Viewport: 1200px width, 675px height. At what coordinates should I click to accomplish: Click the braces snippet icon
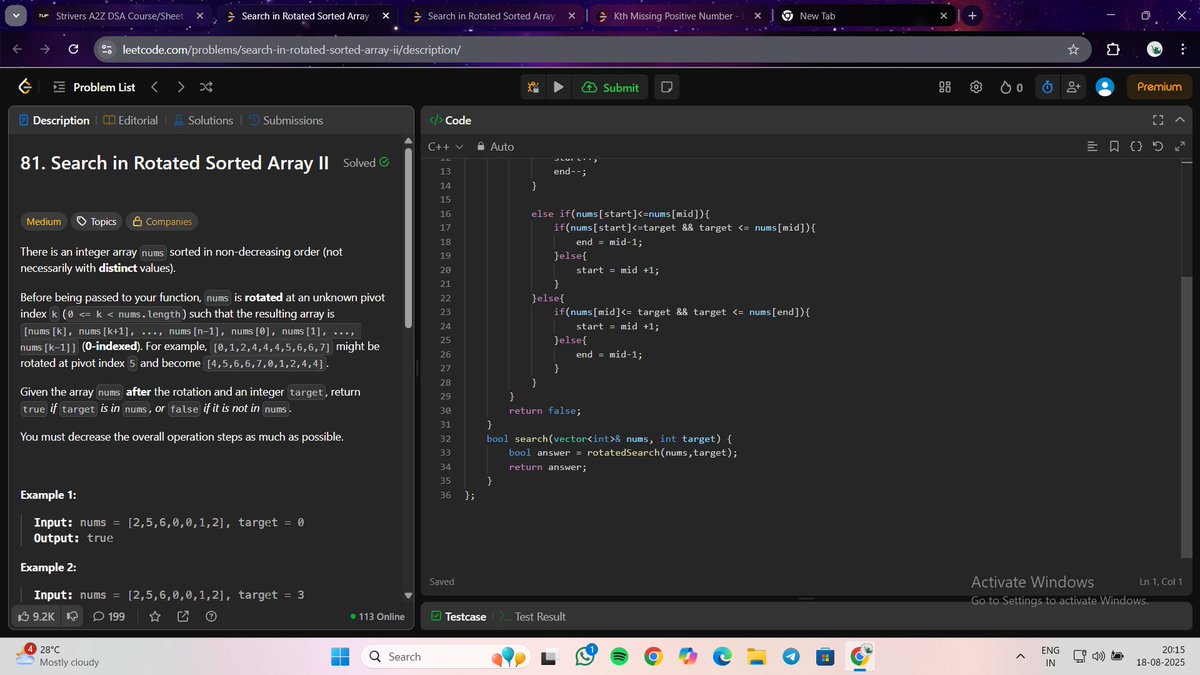(1136, 147)
